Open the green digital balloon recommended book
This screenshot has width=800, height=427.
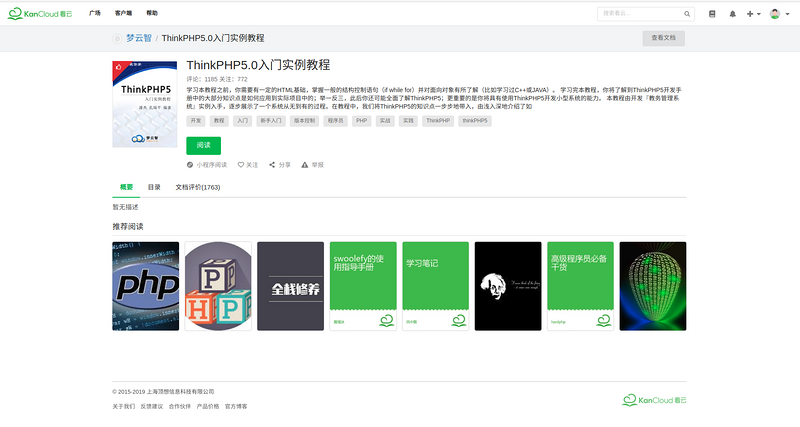tap(653, 286)
